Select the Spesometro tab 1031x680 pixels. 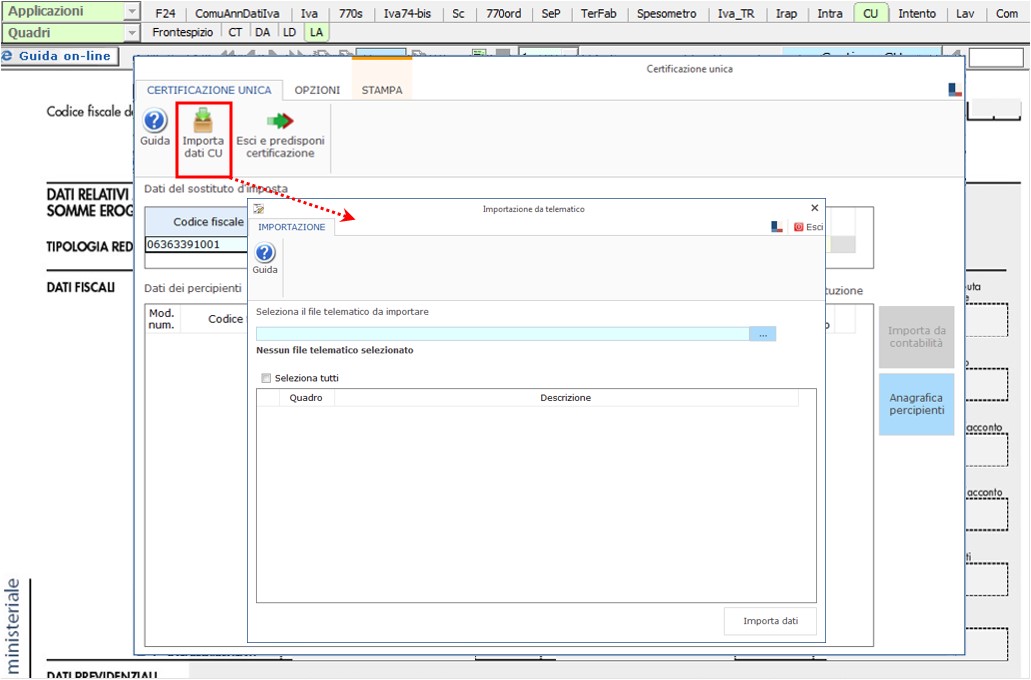tap(667, 13)
